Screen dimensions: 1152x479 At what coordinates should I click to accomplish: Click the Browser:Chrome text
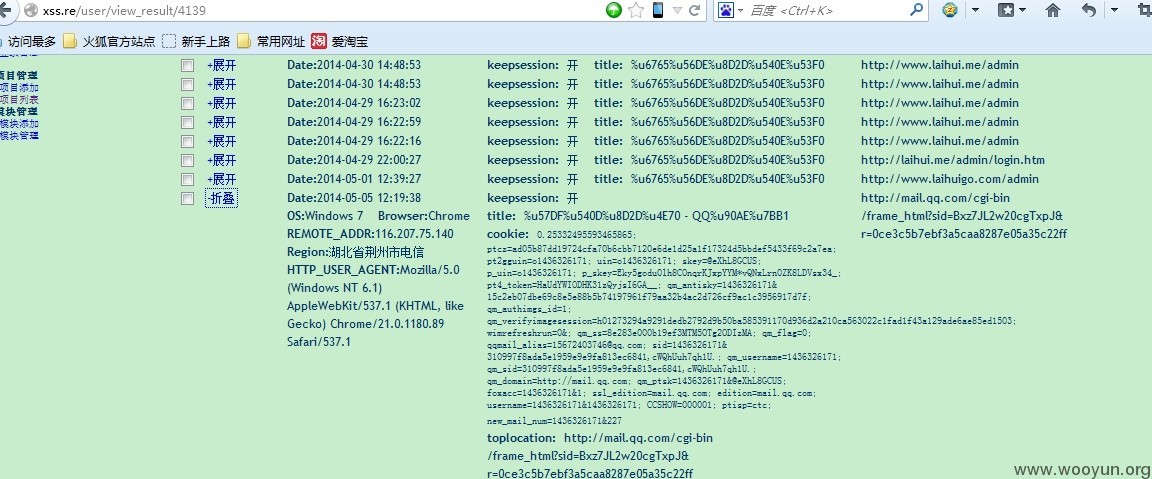[x=423, y=216]
